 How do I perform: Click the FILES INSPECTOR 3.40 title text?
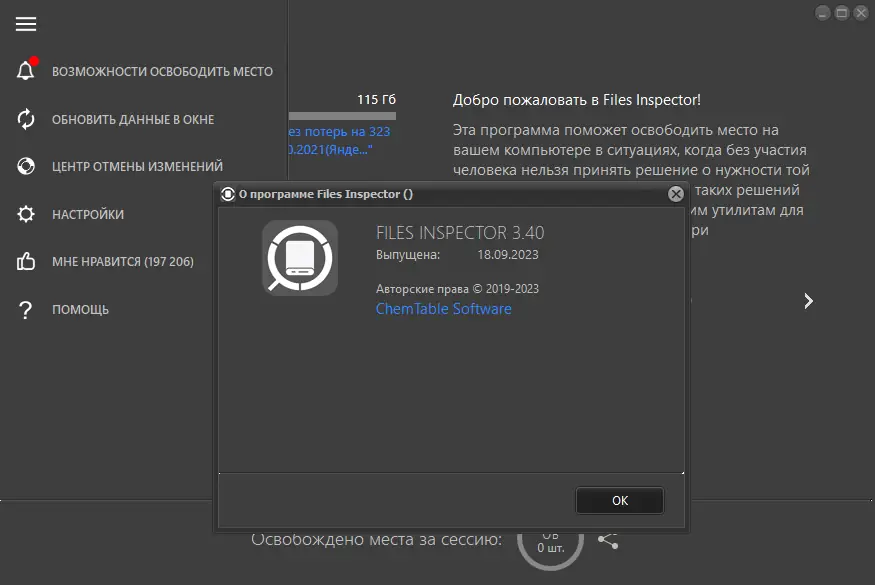460,233
